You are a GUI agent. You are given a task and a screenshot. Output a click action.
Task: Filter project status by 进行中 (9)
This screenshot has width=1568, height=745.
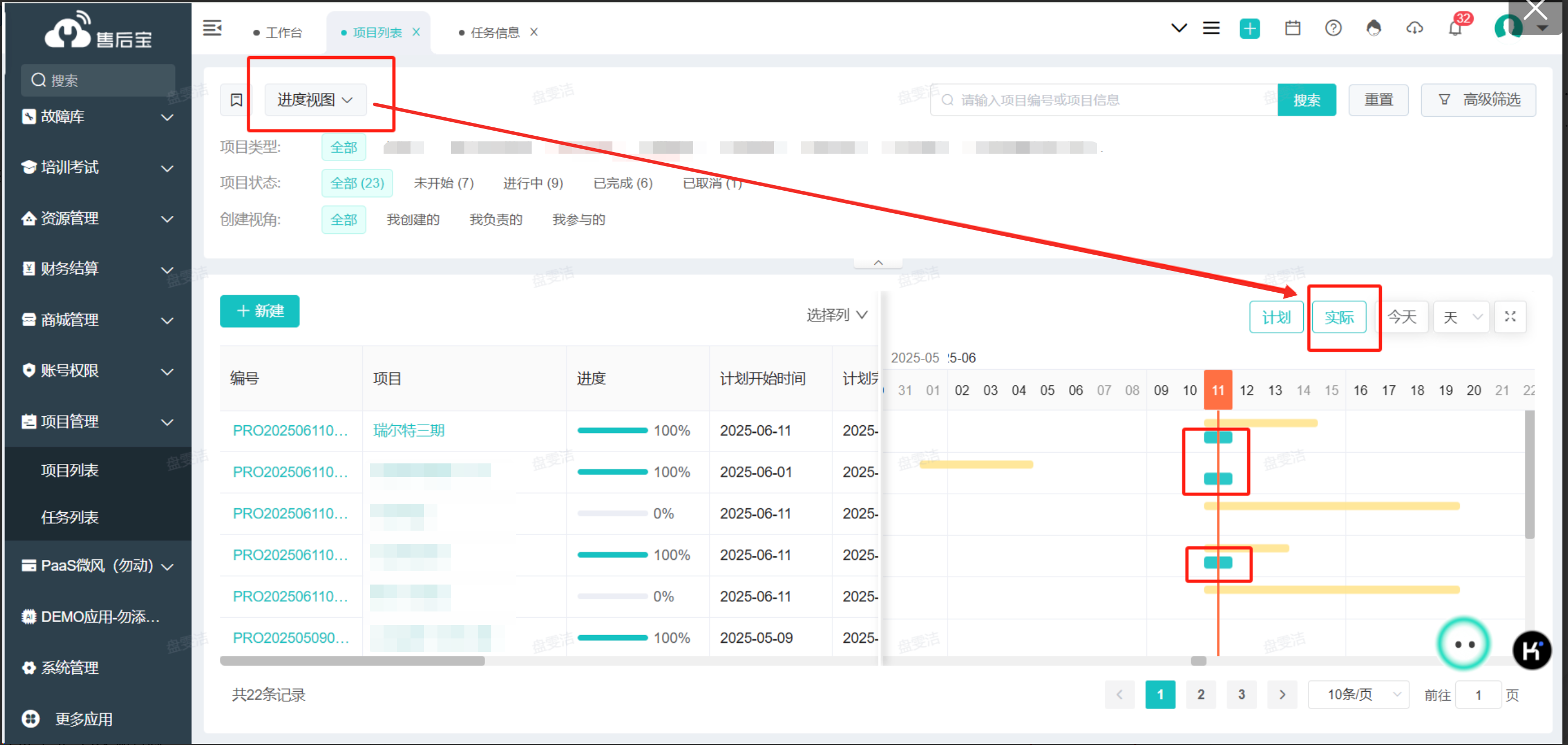pos(533,183)
